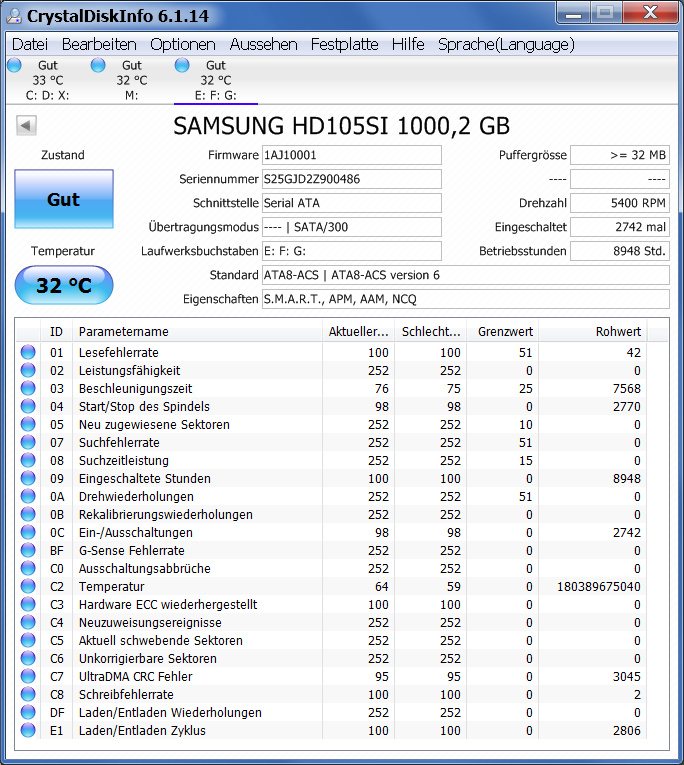Go to previous disk with left arrow

pyautogui.click(x=26, y=125)
